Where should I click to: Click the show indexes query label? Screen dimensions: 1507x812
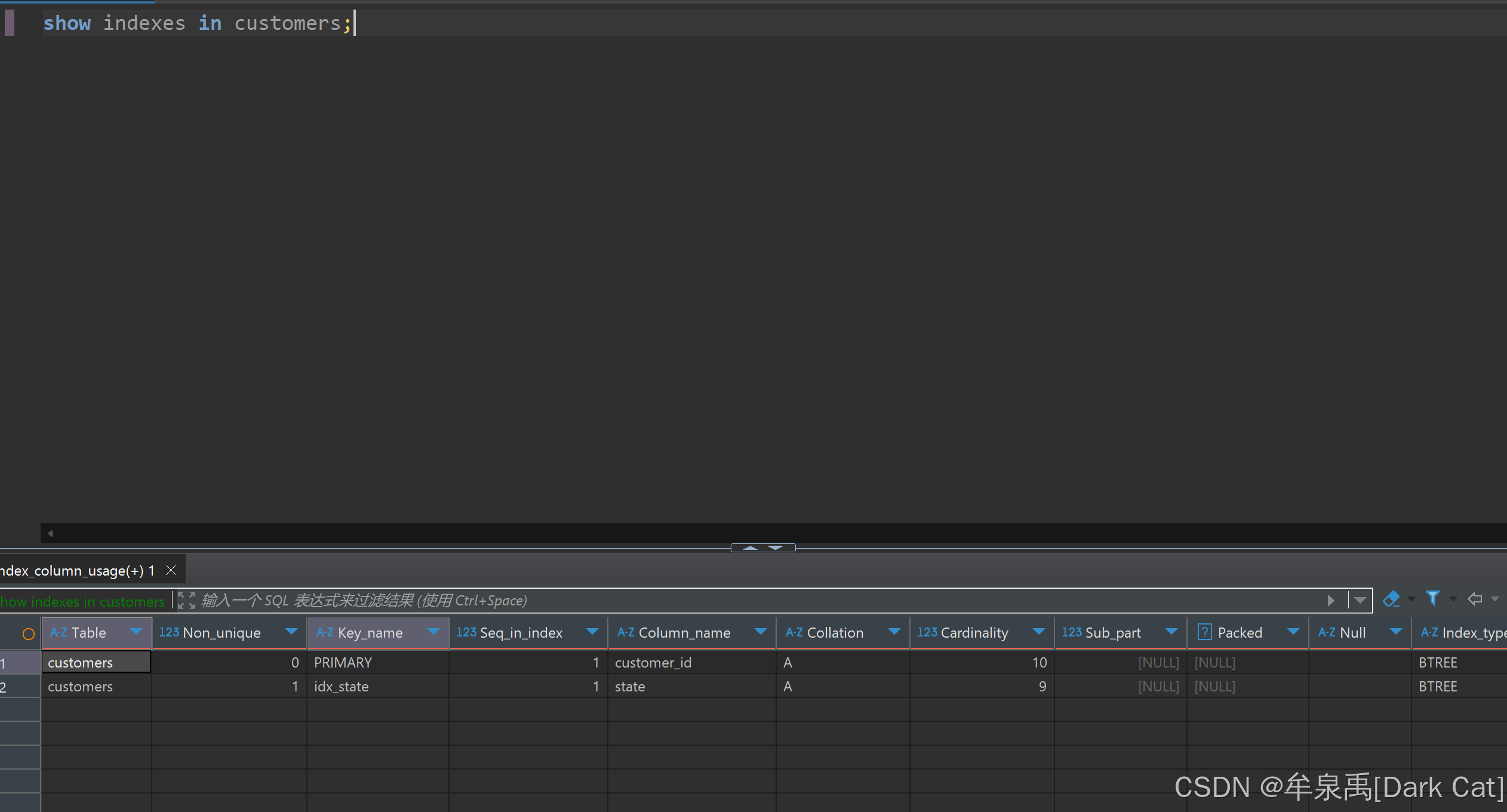[x=82, y=601]
